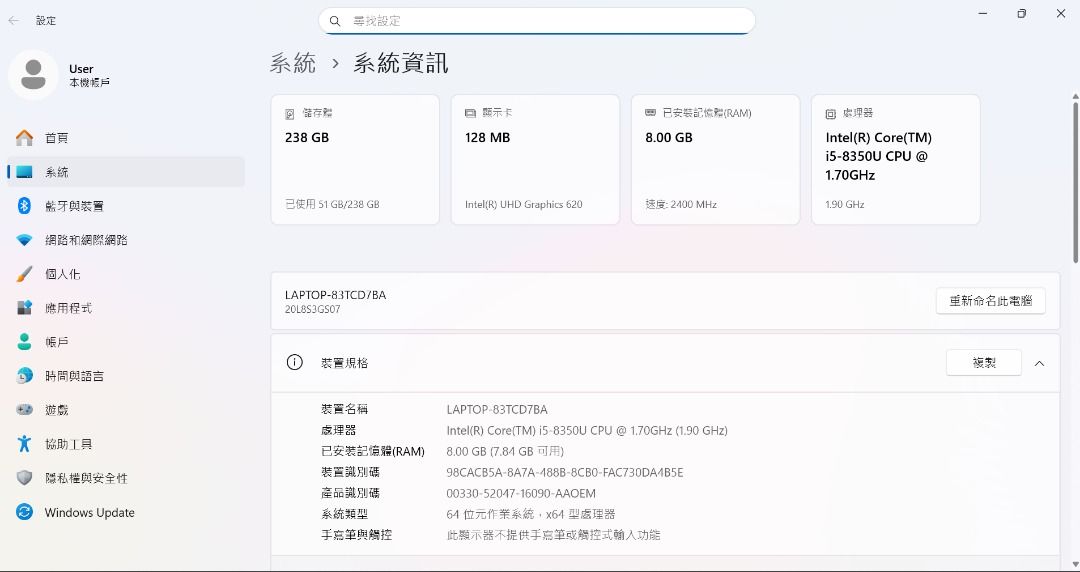Click the System (系統) breadcrumb link

coord(293,63)
